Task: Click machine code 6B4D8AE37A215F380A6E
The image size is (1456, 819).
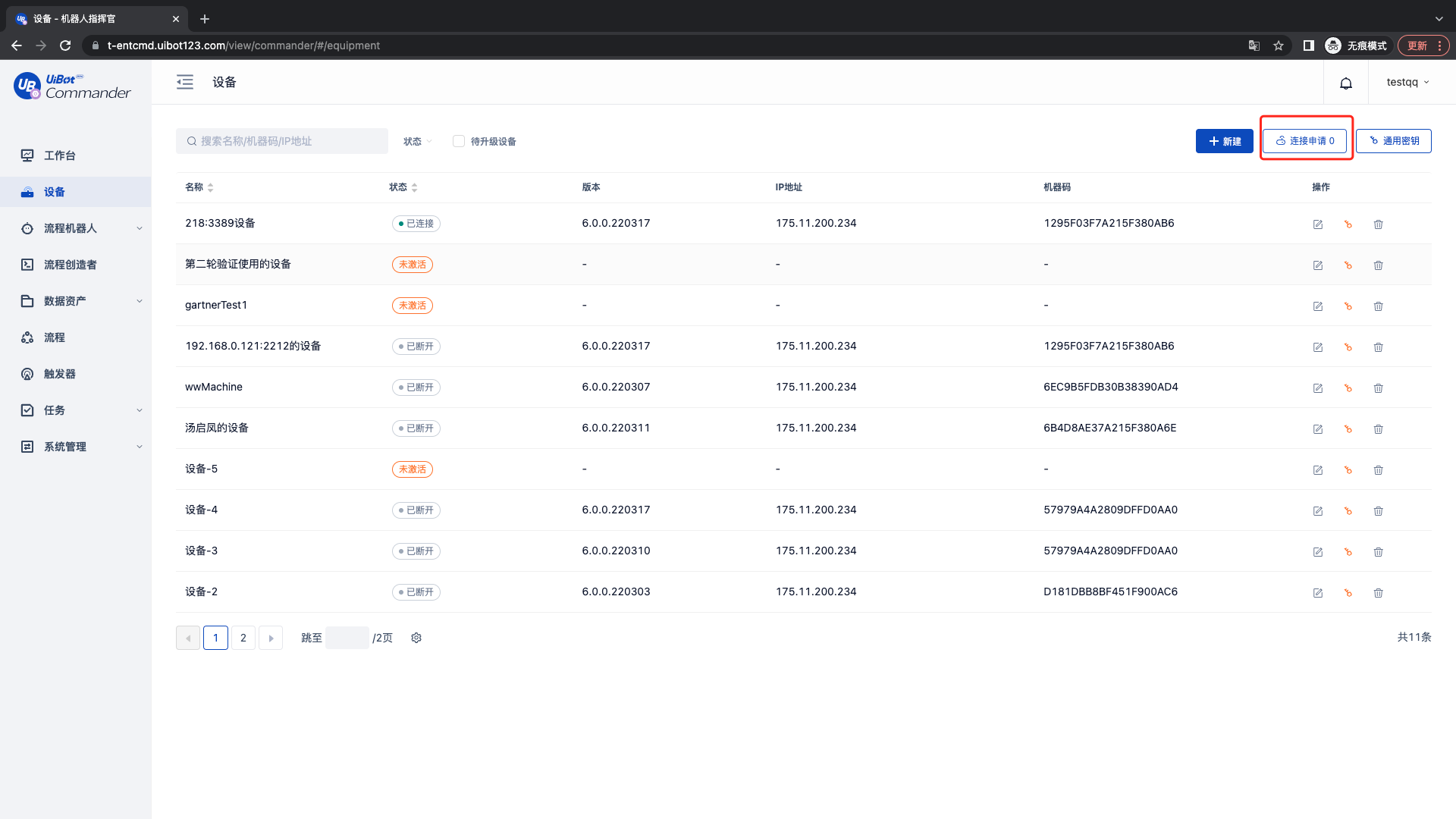Action: point(1110,428)
